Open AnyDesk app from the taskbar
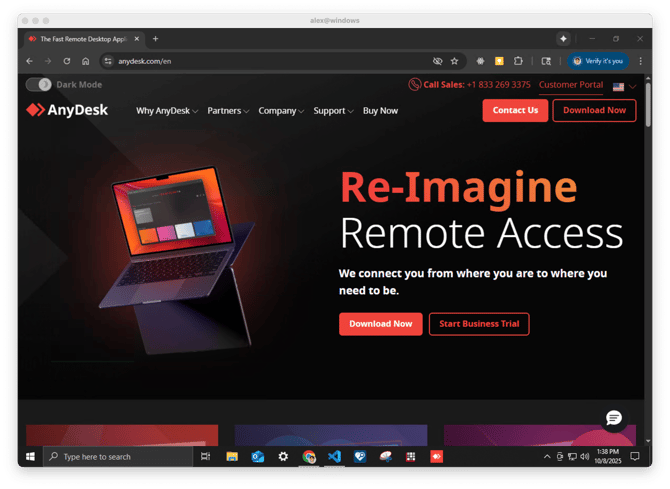This screenshot has width=670, height=489. [436, 457]
